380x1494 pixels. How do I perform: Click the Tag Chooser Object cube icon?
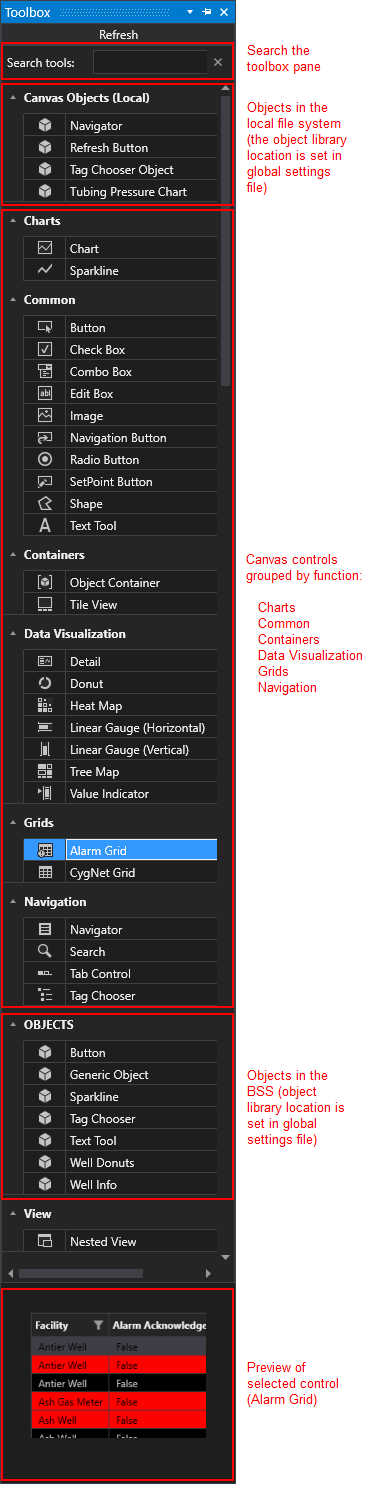(45, 170)
